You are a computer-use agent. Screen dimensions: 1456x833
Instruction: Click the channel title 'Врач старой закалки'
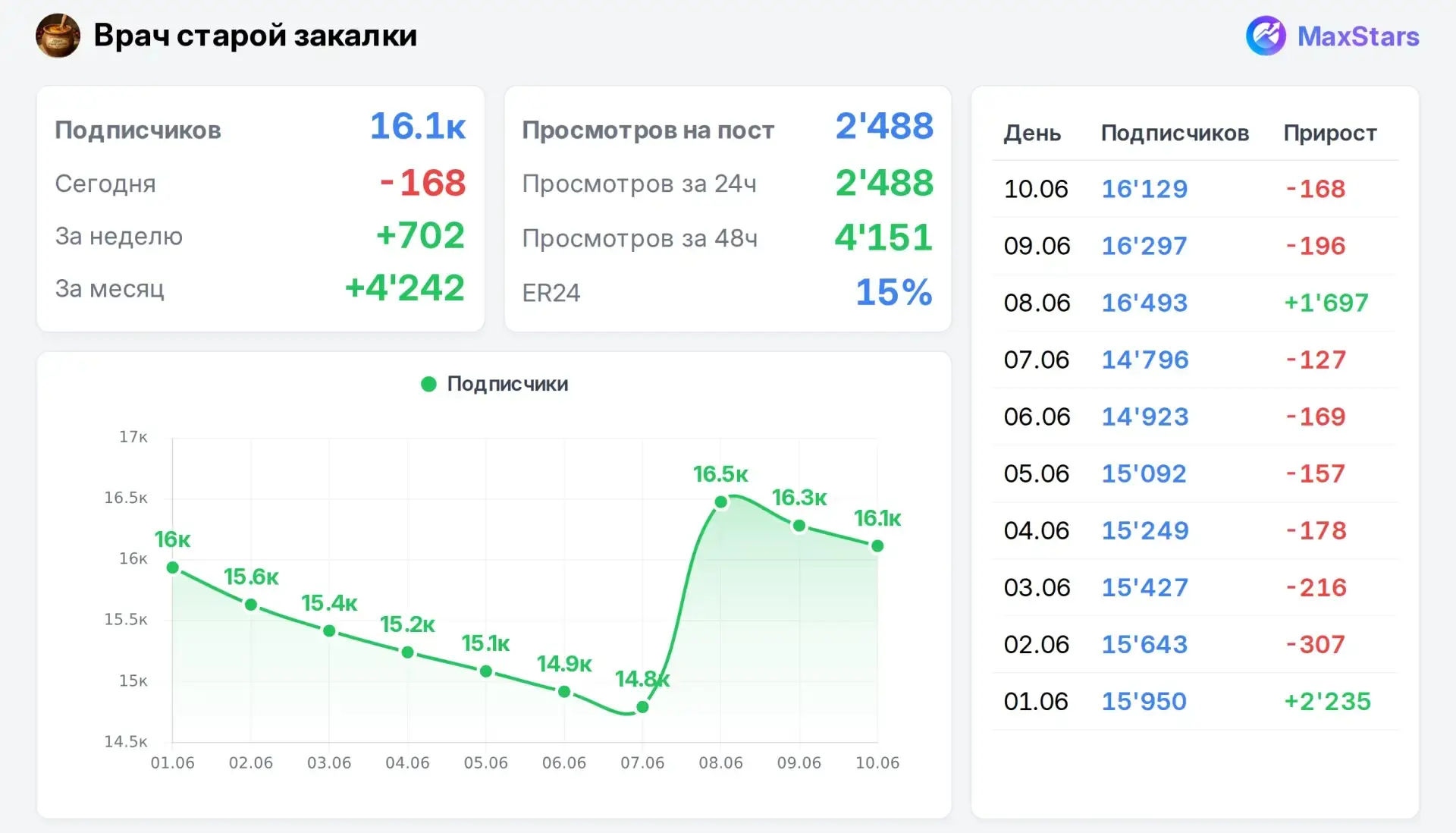pyautogui.click(x=255, y=36)
